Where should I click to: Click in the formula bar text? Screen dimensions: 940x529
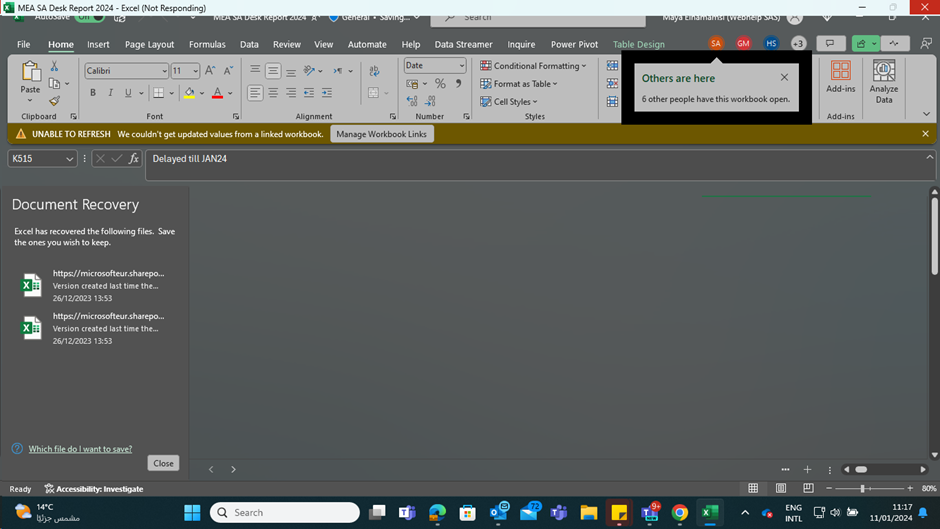[189, 159]
